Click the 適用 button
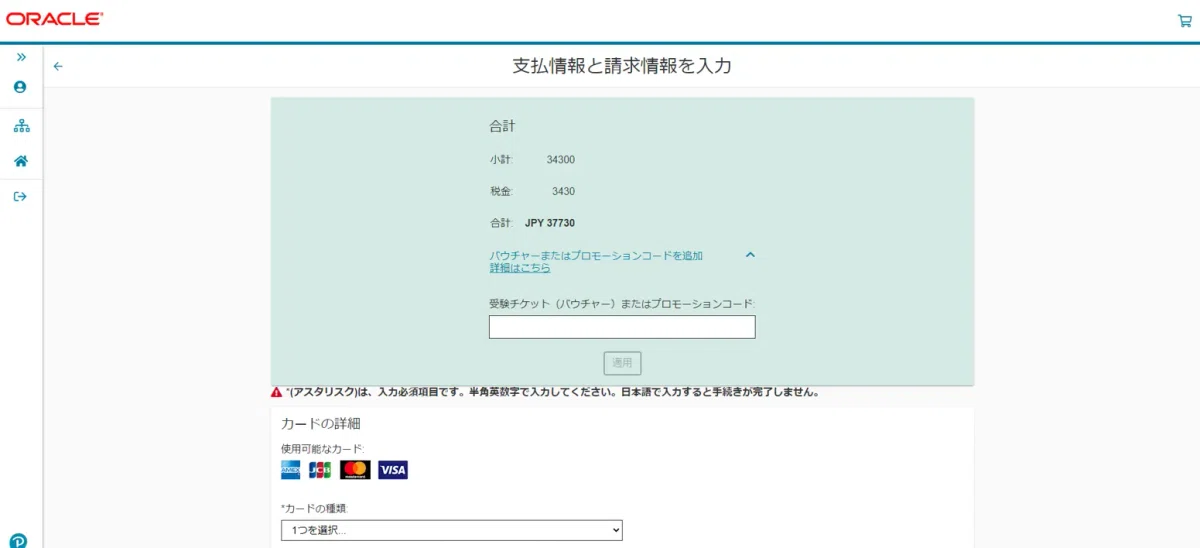 click(622, 363)
